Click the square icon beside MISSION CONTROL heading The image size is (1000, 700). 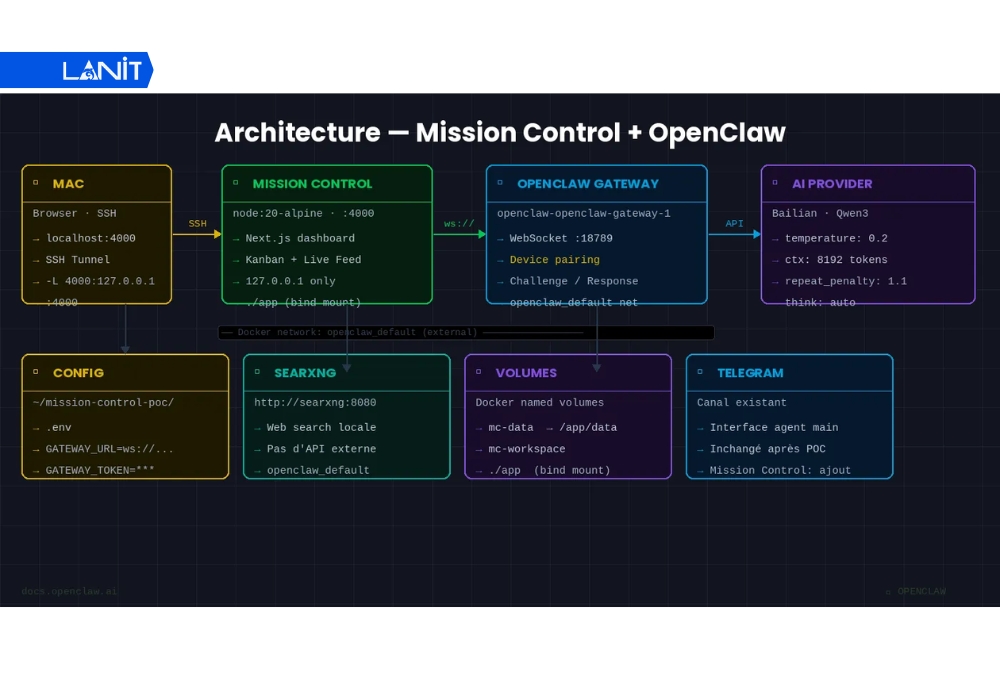[x=236, y=183]
